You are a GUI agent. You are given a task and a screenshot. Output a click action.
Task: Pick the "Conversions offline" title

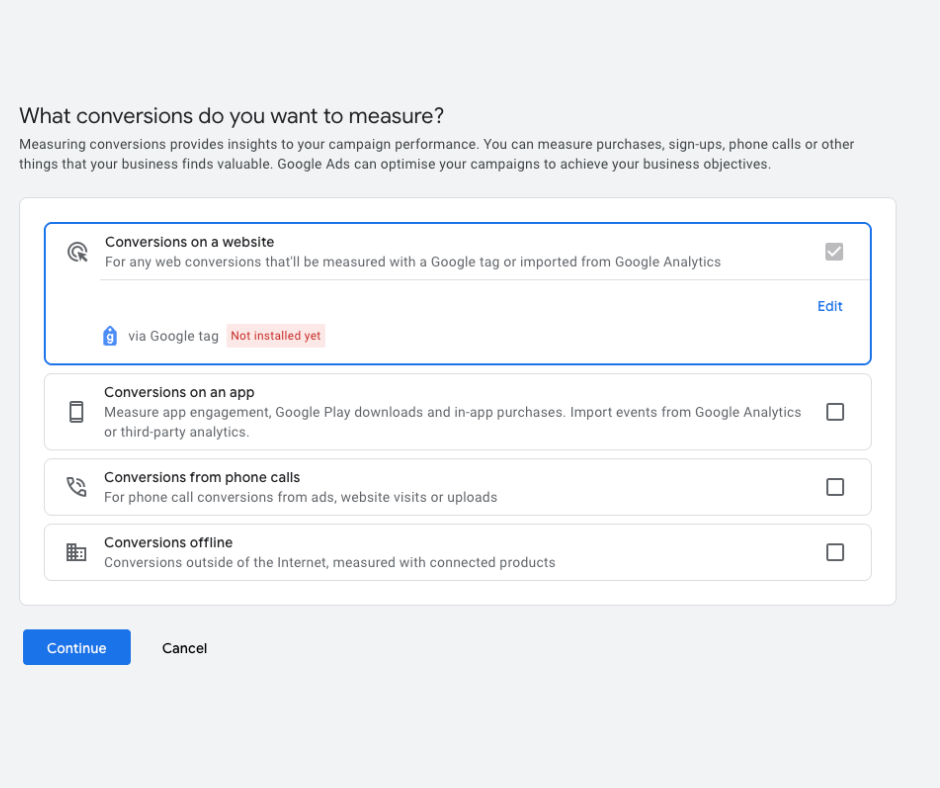point(168,543)
